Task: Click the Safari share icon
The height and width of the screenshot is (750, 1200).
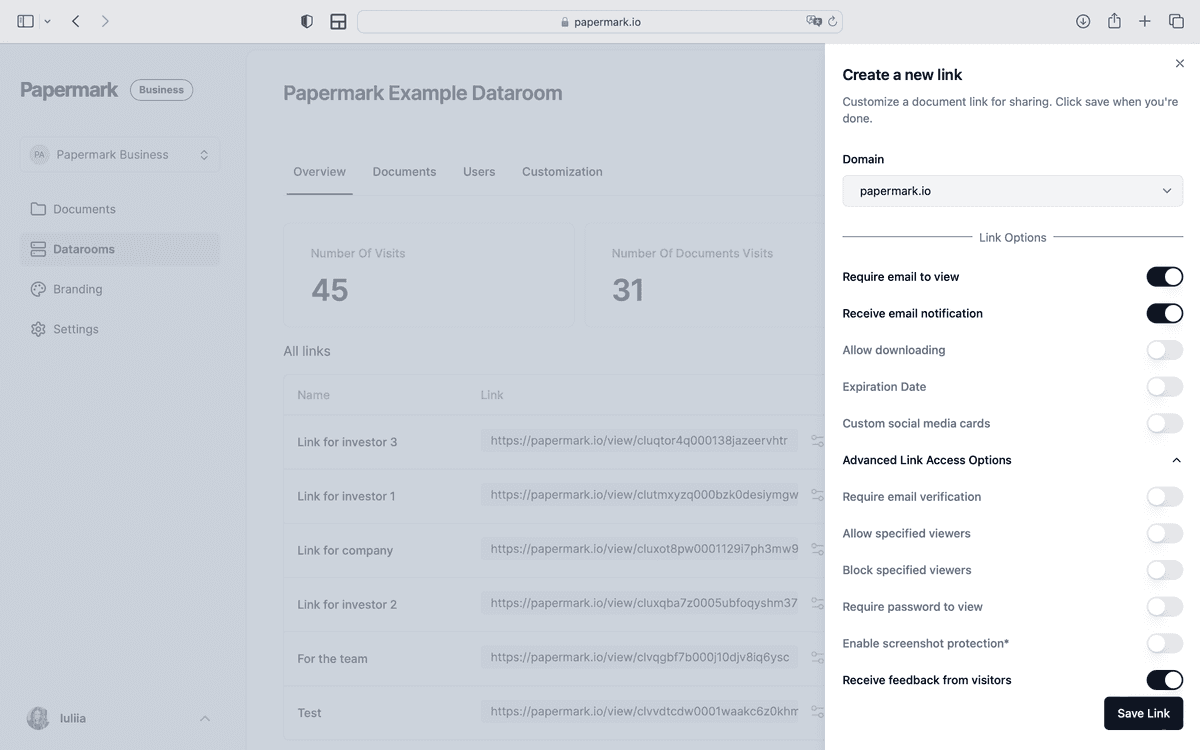Action: (x=1113, y=20)
